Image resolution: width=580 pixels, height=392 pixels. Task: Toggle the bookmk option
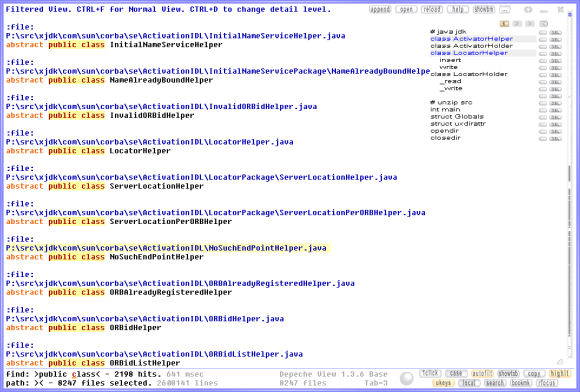(521, 383)
